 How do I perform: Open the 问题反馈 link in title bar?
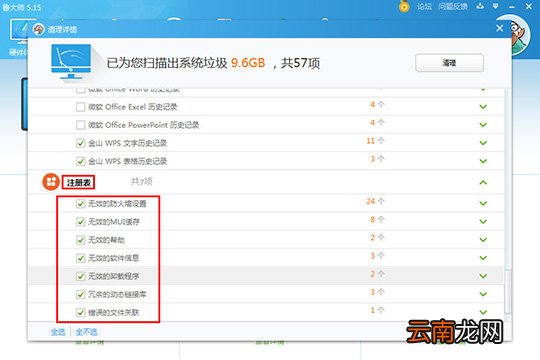click(x=453, y=6)
